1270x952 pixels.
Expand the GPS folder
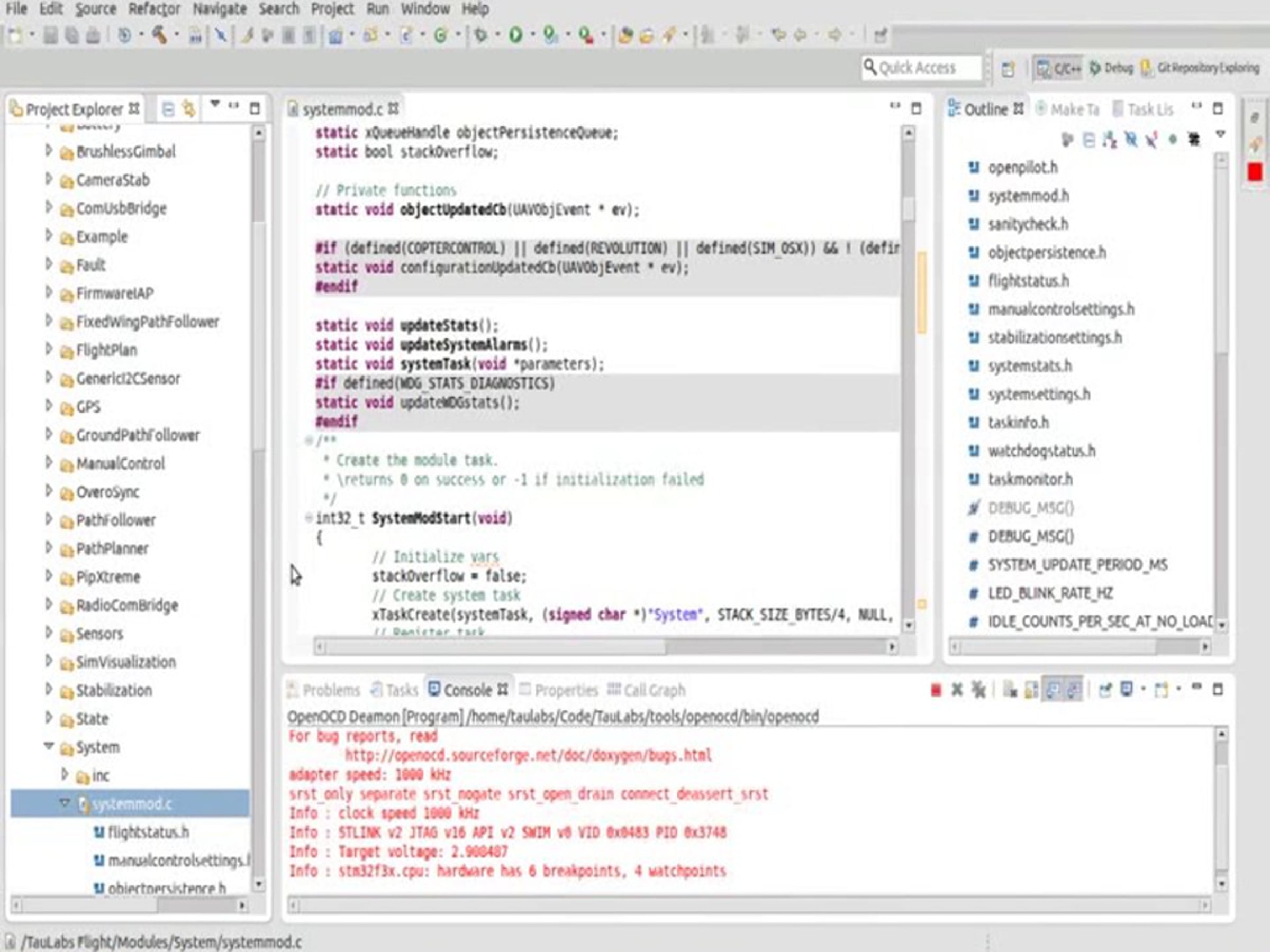(x=49, y=406)
